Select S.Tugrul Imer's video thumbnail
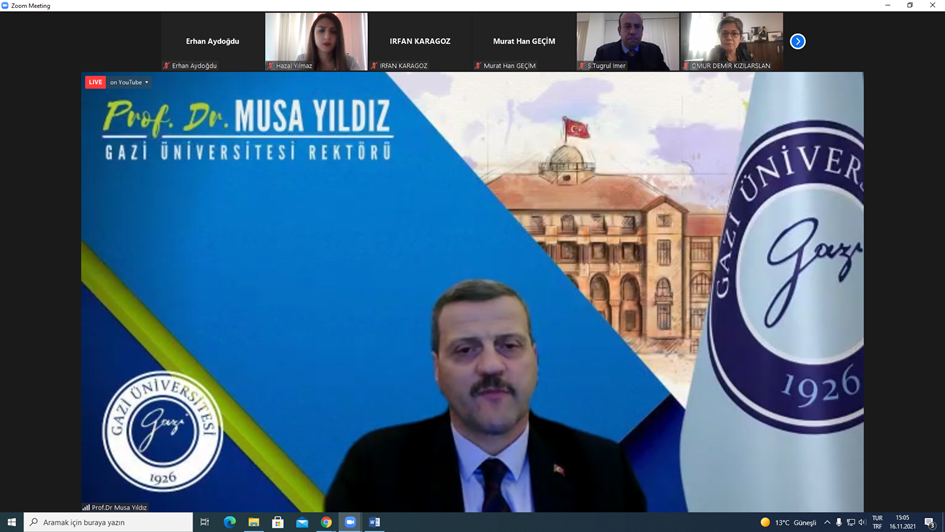Screen dimensions: 945x532 pos(628,41)
